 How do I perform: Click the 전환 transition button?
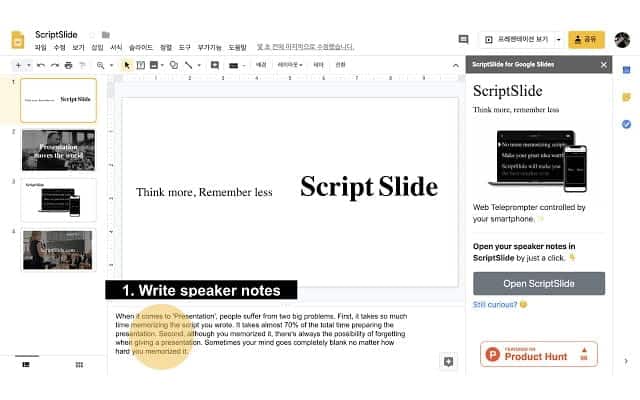click(340, 65)
